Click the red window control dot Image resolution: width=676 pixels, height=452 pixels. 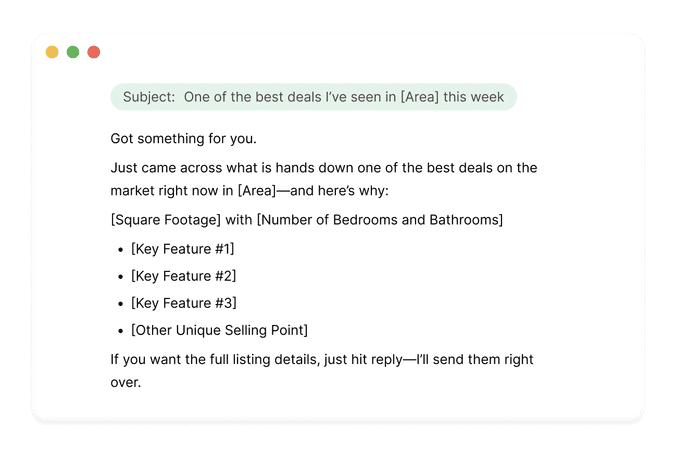pyautogui.click(x=94, y=52)
